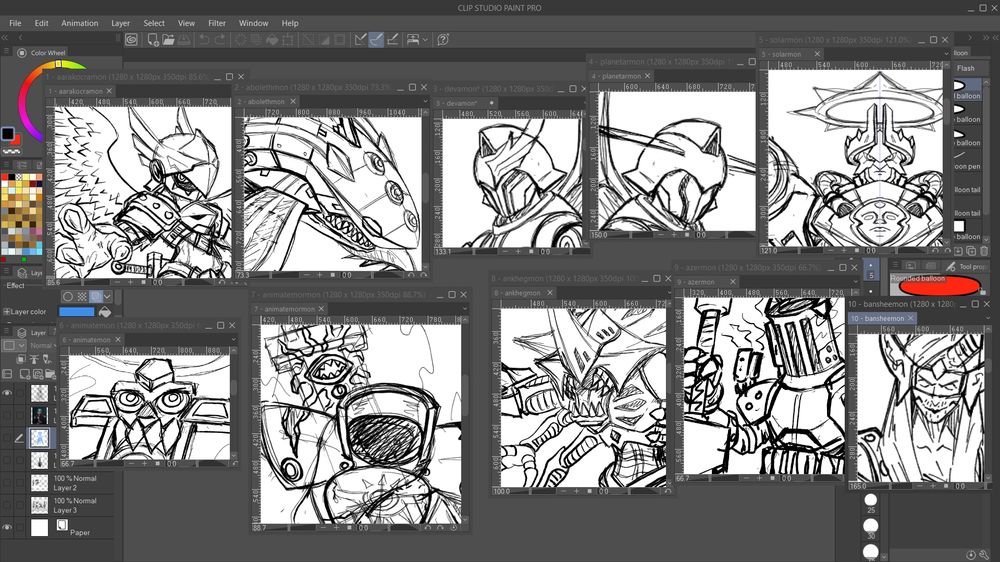Click the hue ring handle on Color Wheel
Image resolution: width=1000 pixels, height=562 pixels.
59,64
